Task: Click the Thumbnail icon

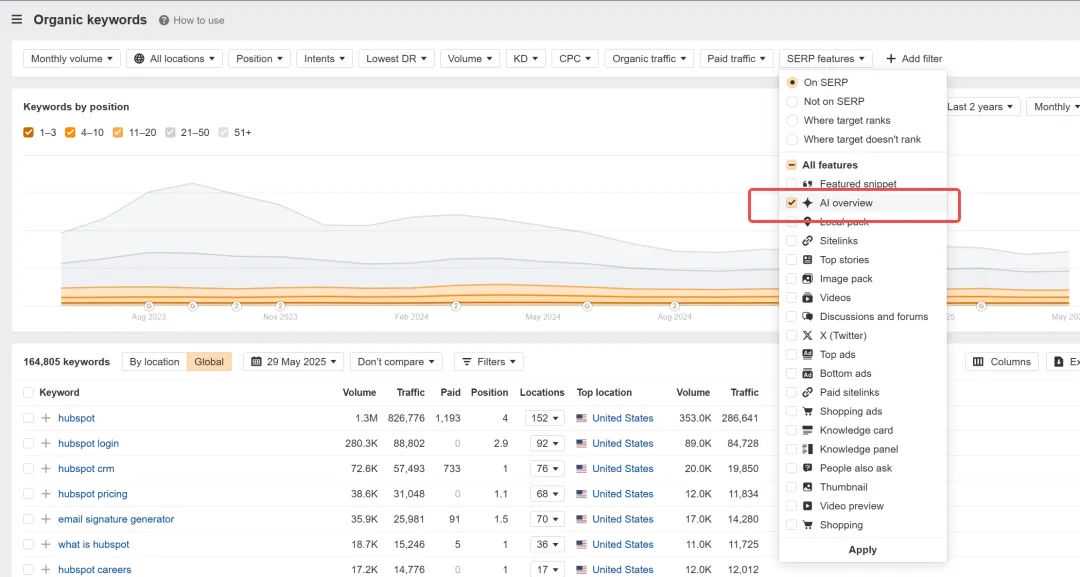Action: point(807,487)
